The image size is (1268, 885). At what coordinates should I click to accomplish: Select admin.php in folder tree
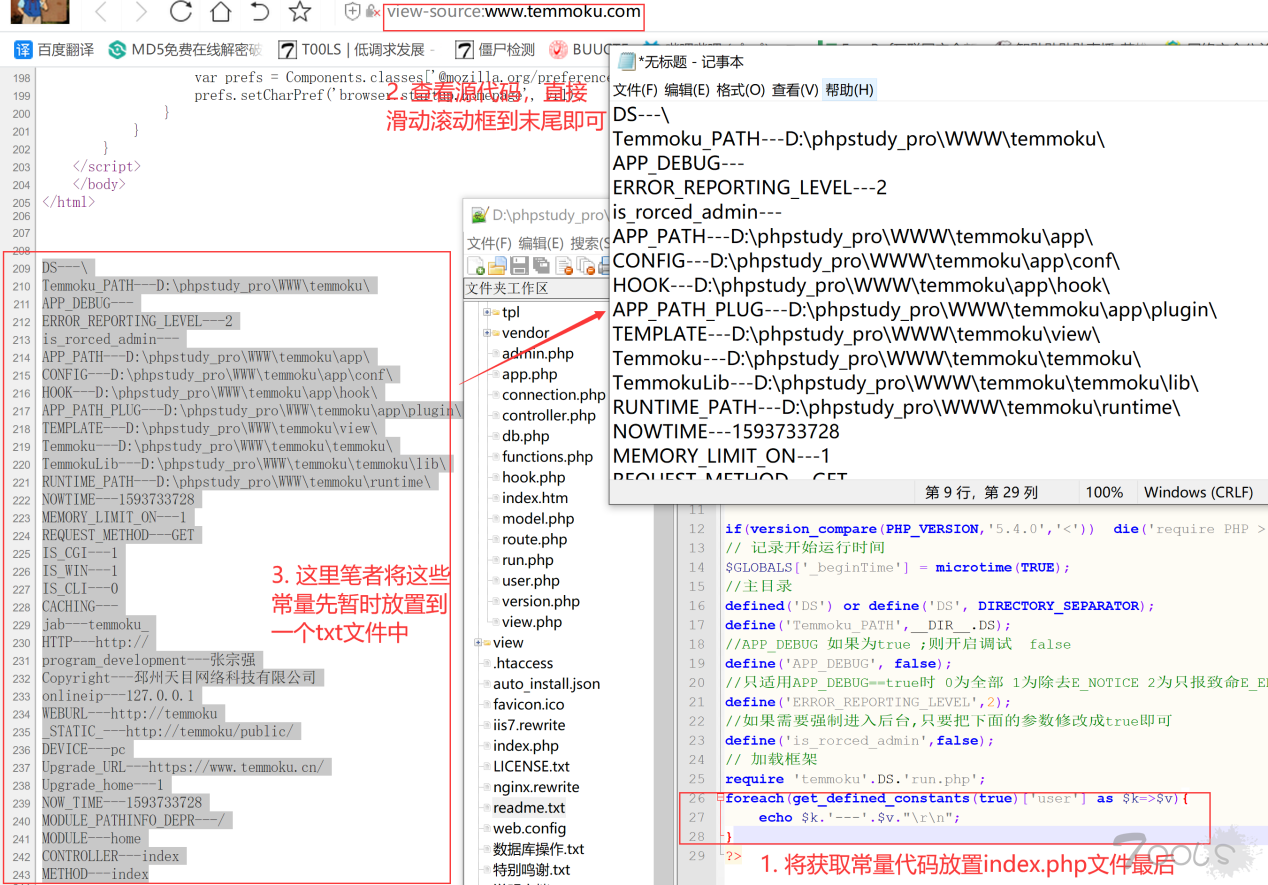coord(538,353)
